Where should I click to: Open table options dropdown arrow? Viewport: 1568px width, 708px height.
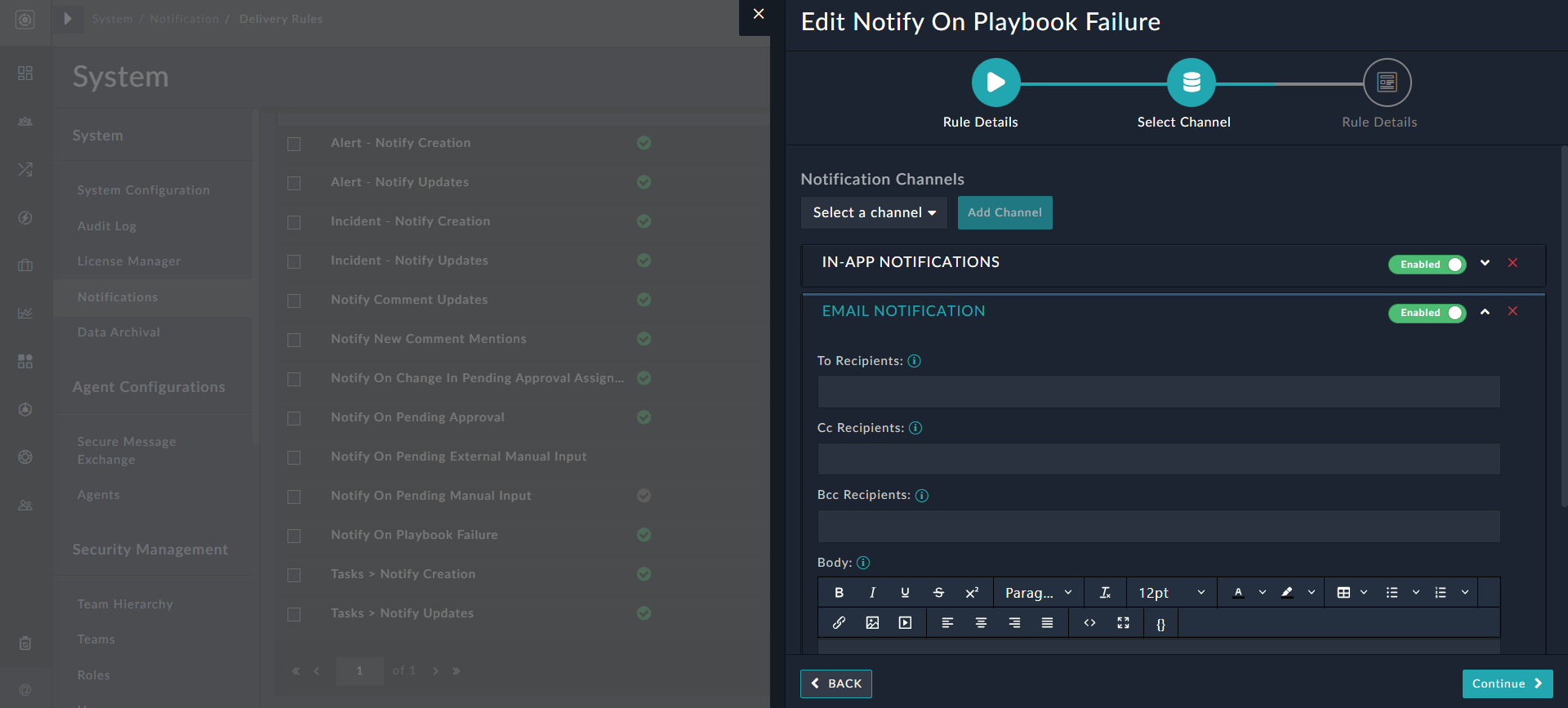[x=1364, y=593]
